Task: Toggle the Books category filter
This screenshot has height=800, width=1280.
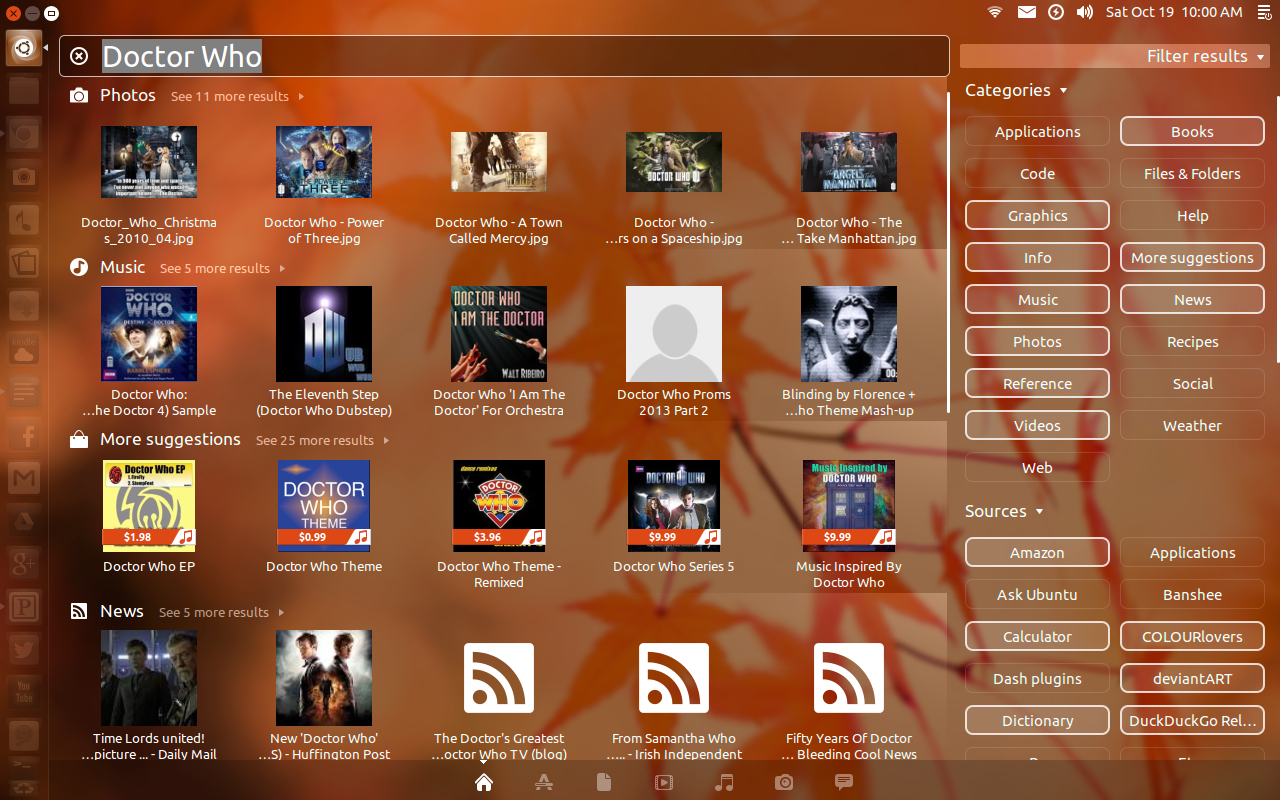Action: click(1192, 132)
